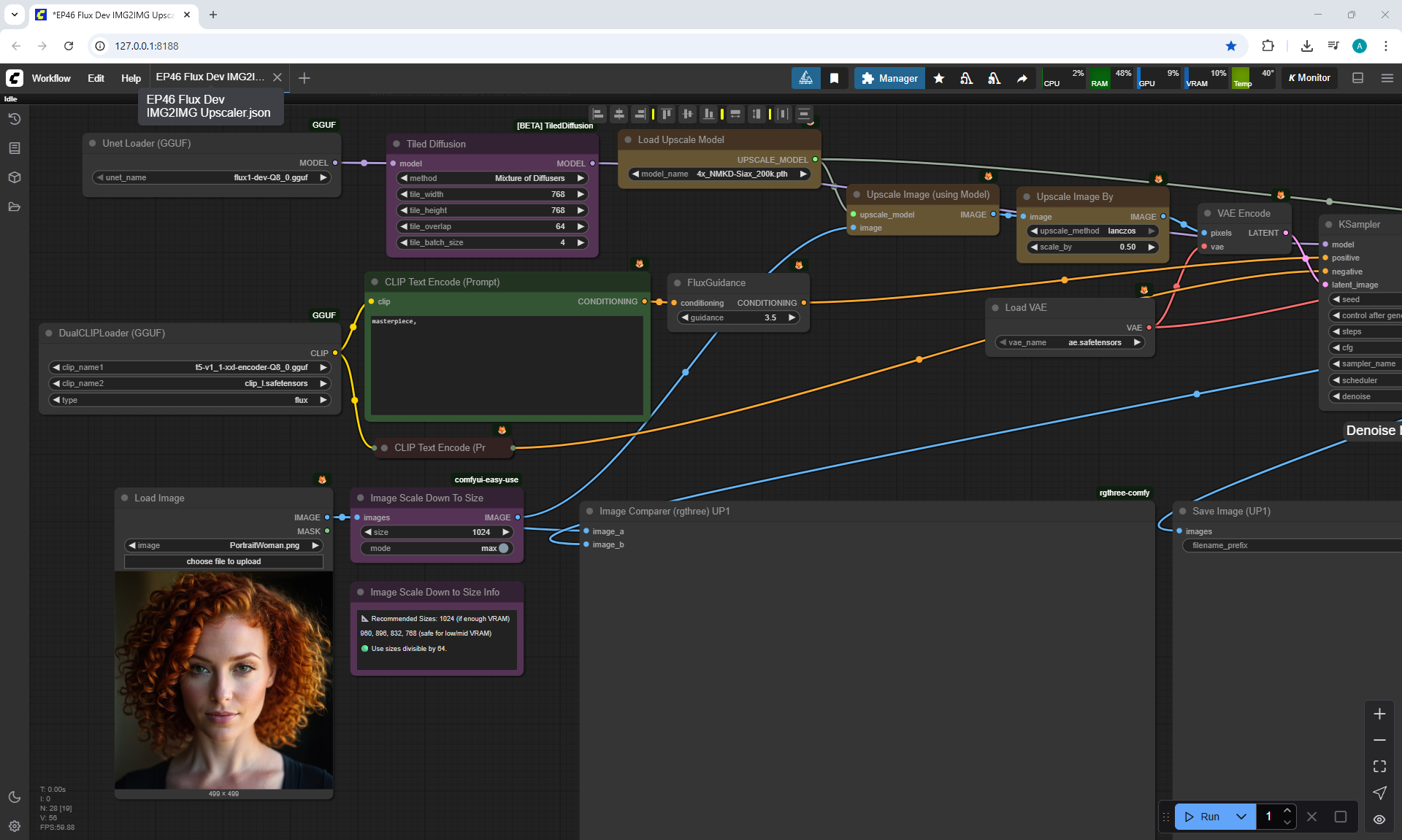Expand the Run button dropdown arrow
The image size is (1402, 840).
[x=1241, y=817]
